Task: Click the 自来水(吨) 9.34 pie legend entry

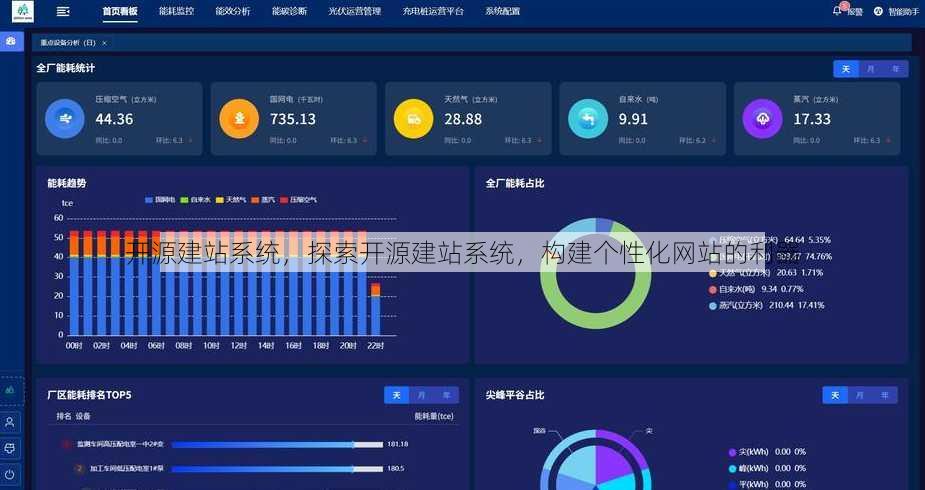Action: (x=756, y=290)
